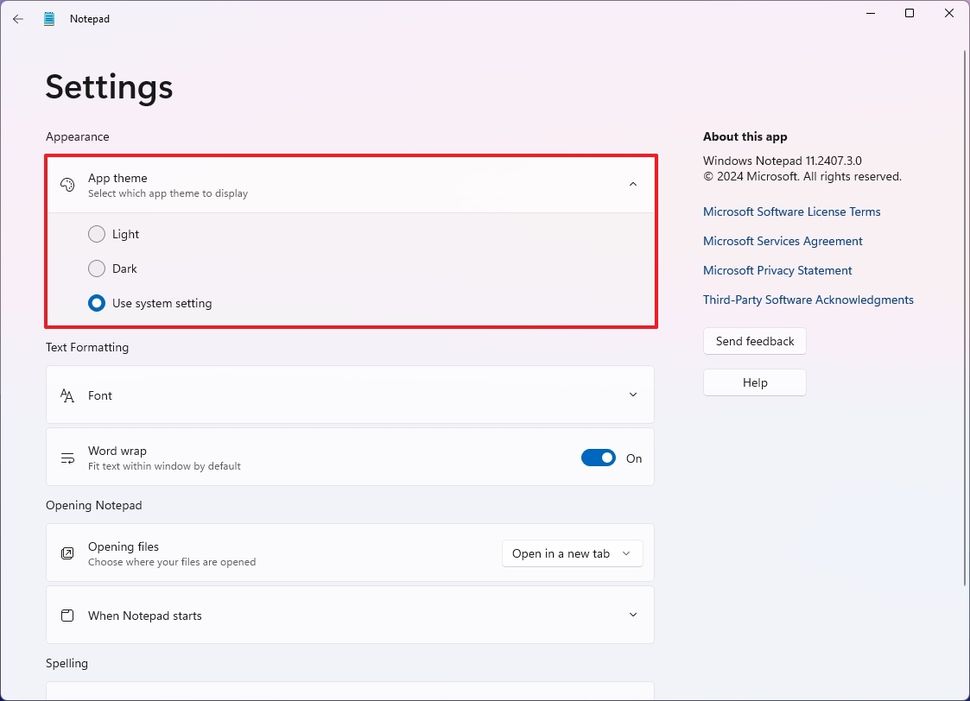Image resolution: width=970 pixels, height=701 pixels.
Task: Select the Dark theme radio button
Action: (97, 268)
